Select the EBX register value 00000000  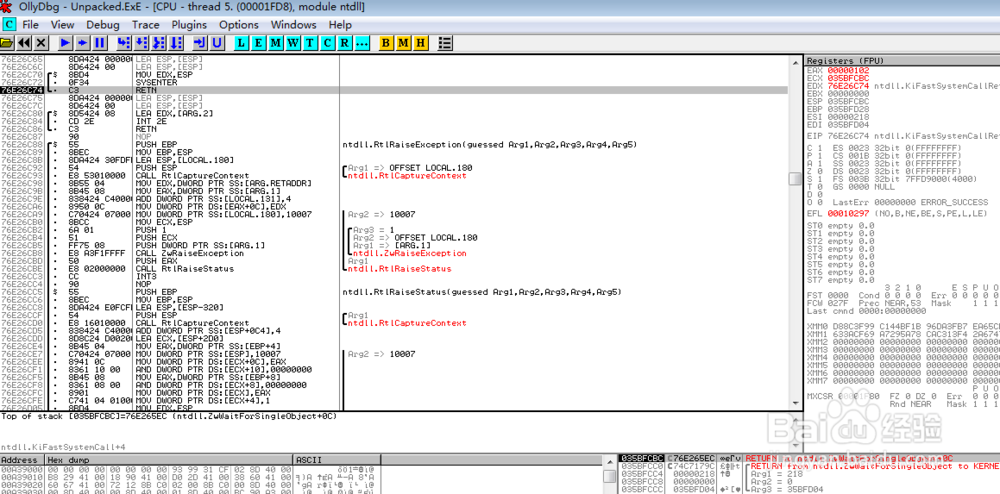[848, 93]
